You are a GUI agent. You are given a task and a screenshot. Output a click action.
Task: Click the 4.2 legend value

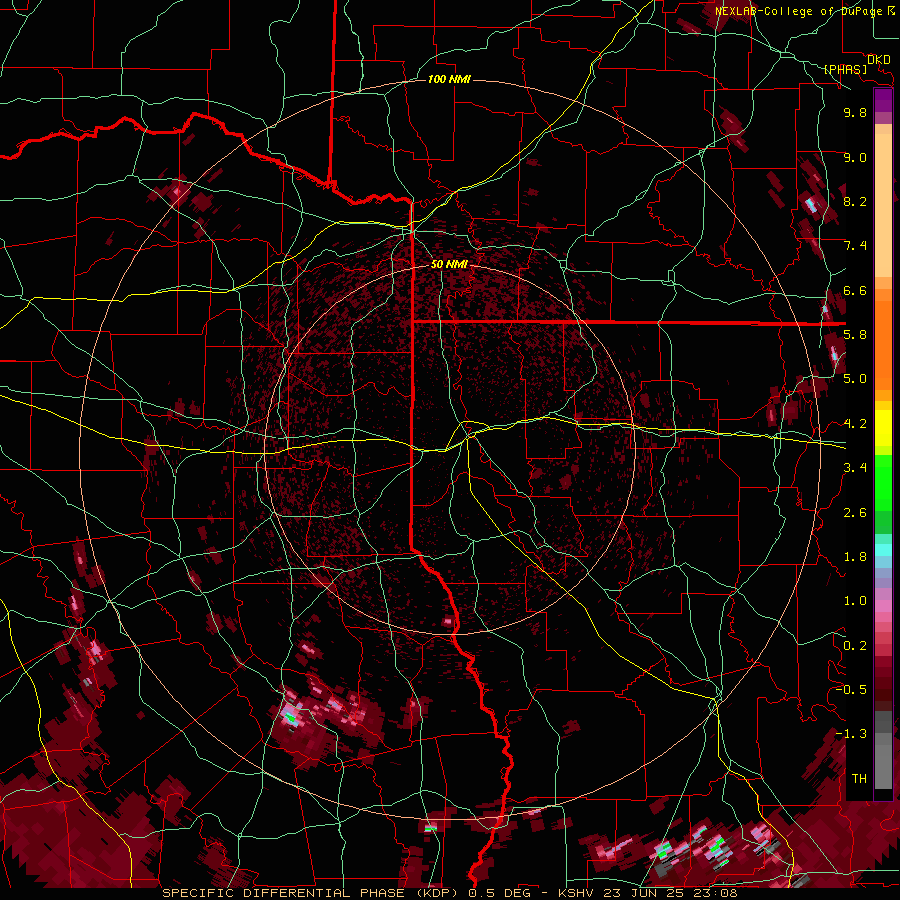tap(855, 424)
